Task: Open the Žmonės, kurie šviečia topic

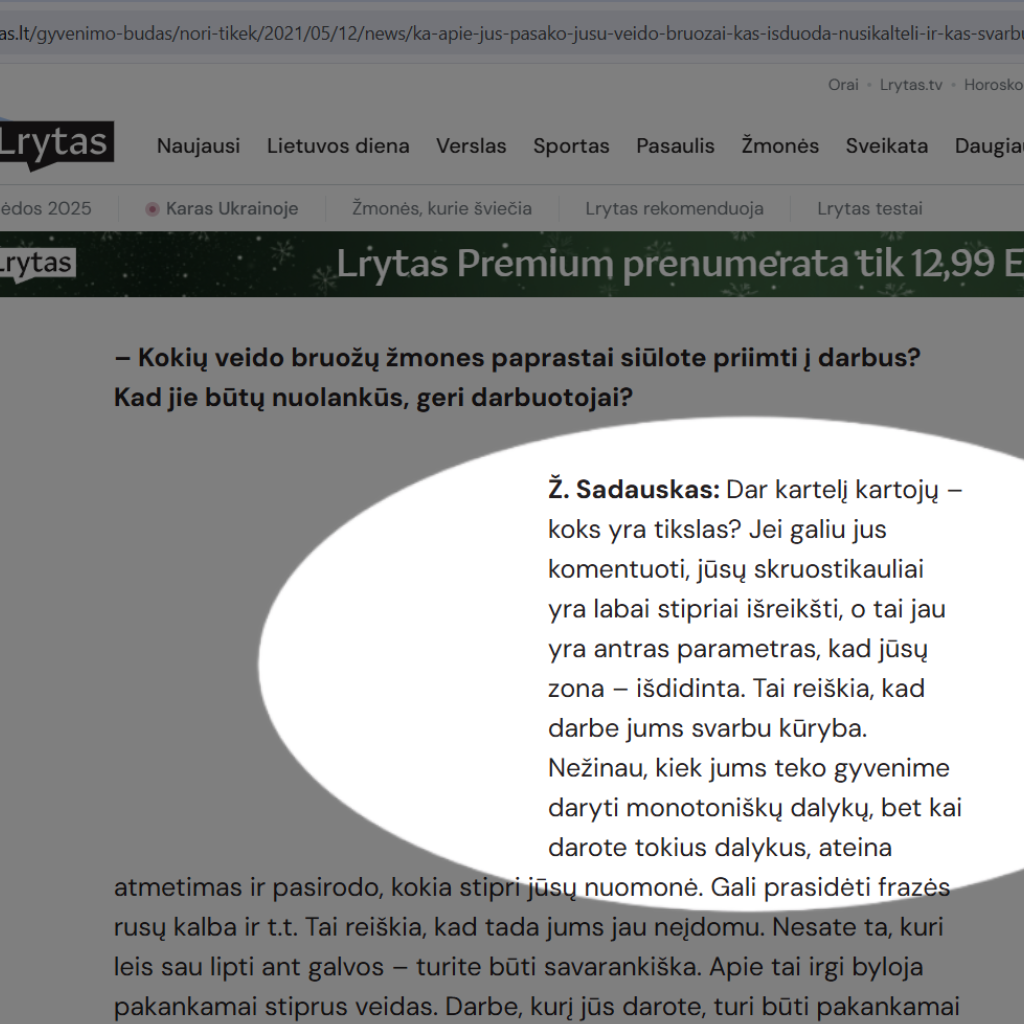Action: [442, 209]
